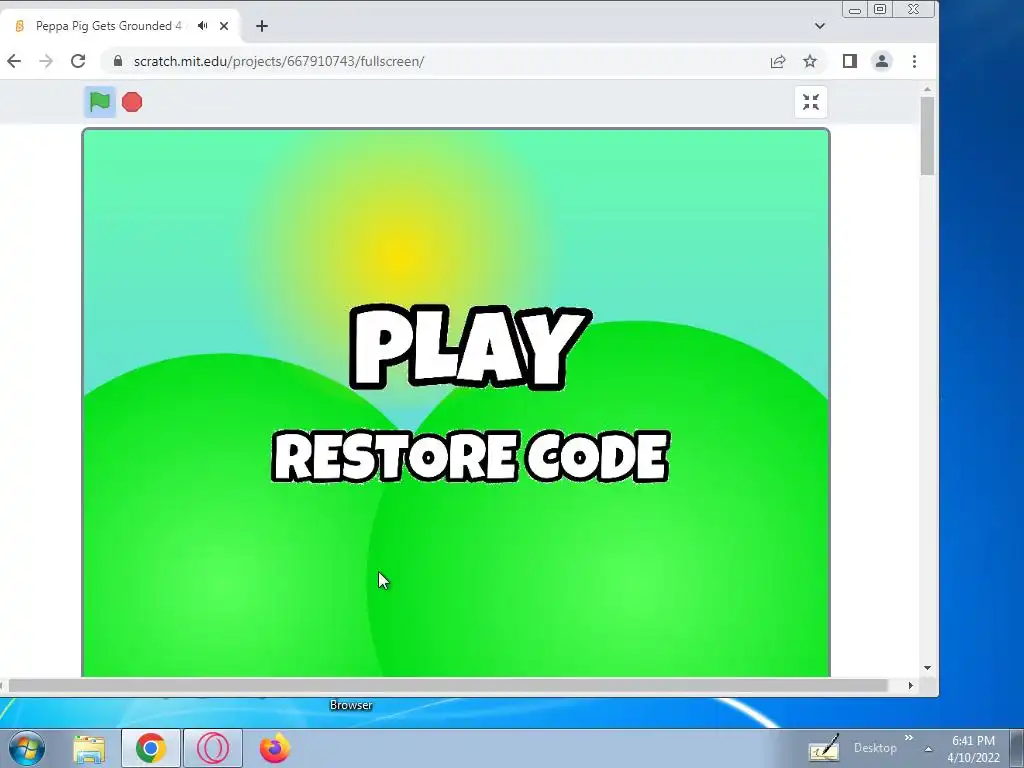Image resolution: width=1024 pixels, height=768 pixels.
Task: Click the horizontal scrollbar thumb
Action: coord(448,685)
